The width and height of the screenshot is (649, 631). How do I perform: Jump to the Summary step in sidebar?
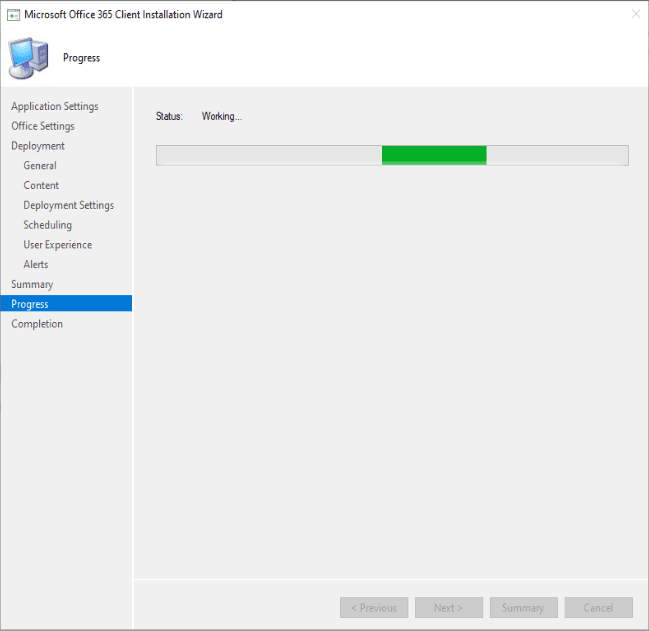(32, 284)
